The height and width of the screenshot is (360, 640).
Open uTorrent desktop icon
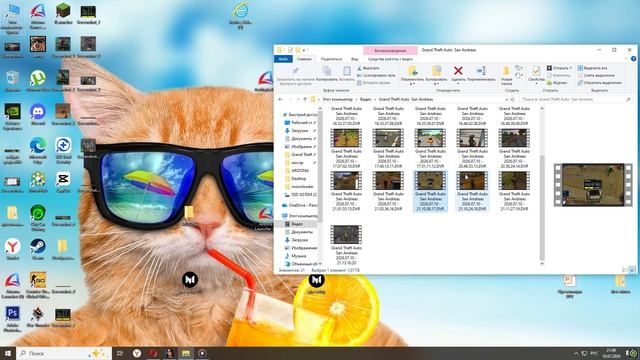(x=38, y=78)
